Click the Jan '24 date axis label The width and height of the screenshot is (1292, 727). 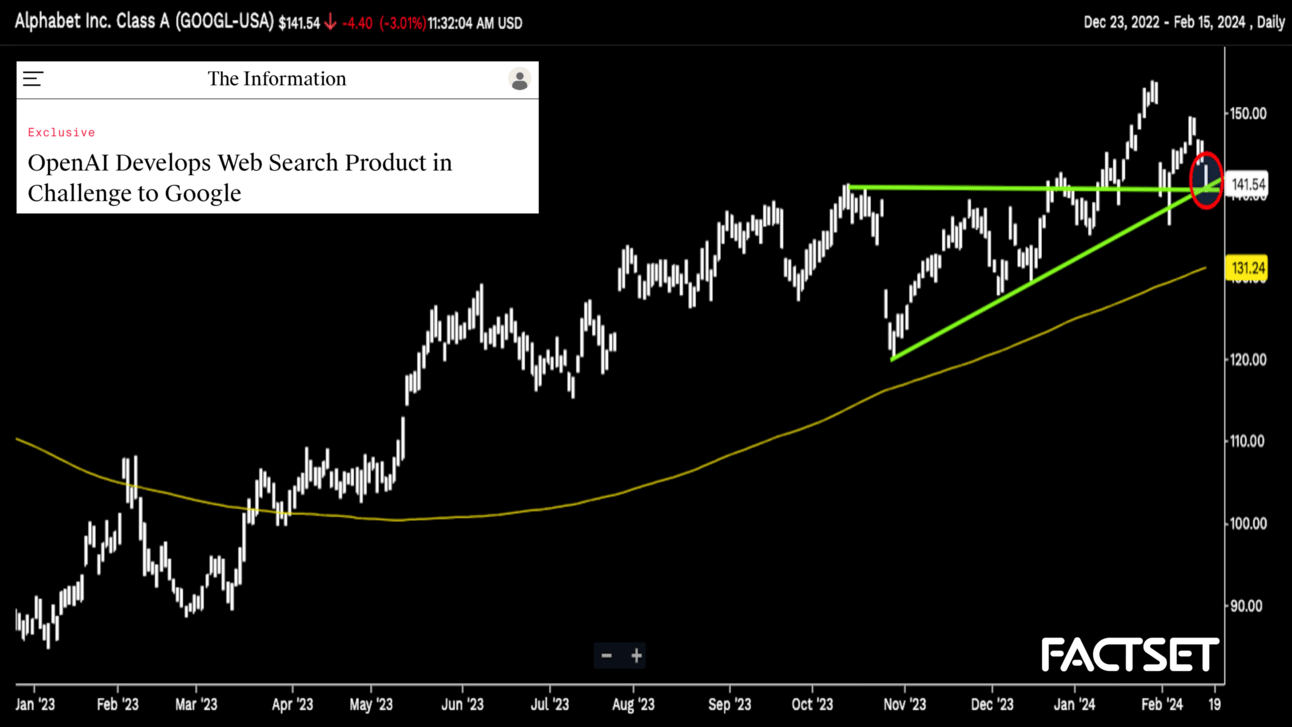point(1075,704)
